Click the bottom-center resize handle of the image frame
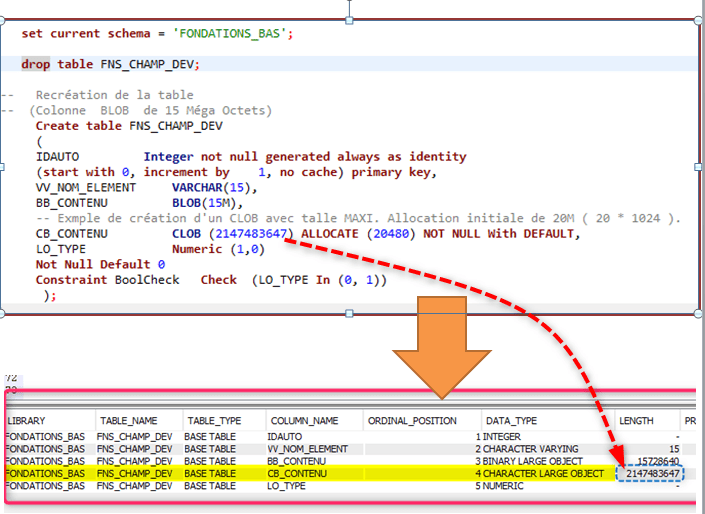Viewport: 705px width, 514px height. (x=349, y=313)
